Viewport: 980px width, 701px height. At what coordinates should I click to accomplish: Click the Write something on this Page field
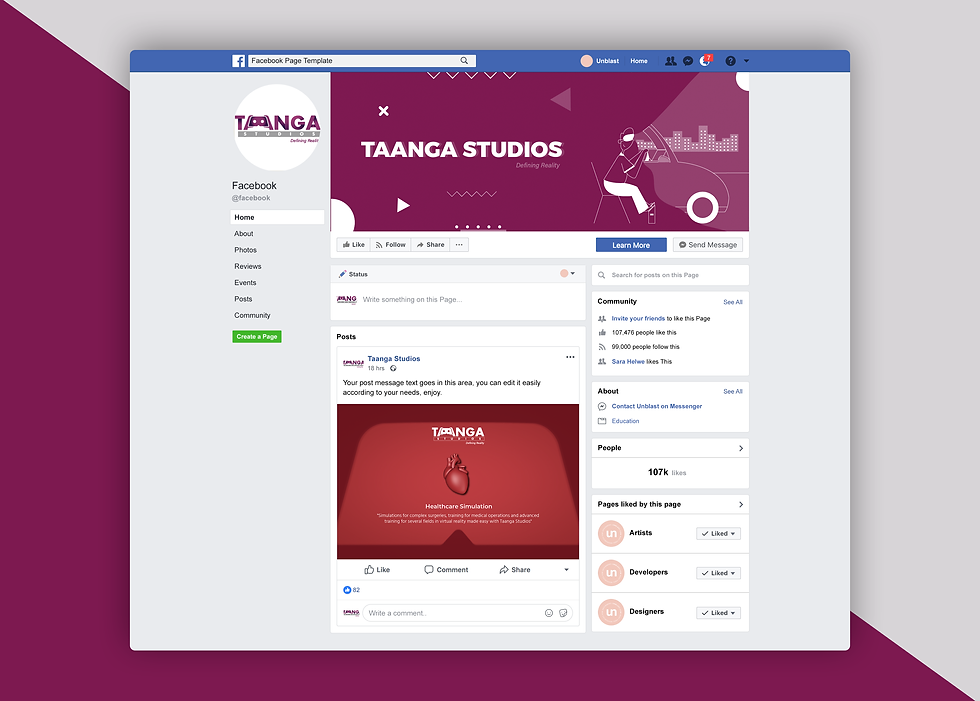(x=412, y=300)
